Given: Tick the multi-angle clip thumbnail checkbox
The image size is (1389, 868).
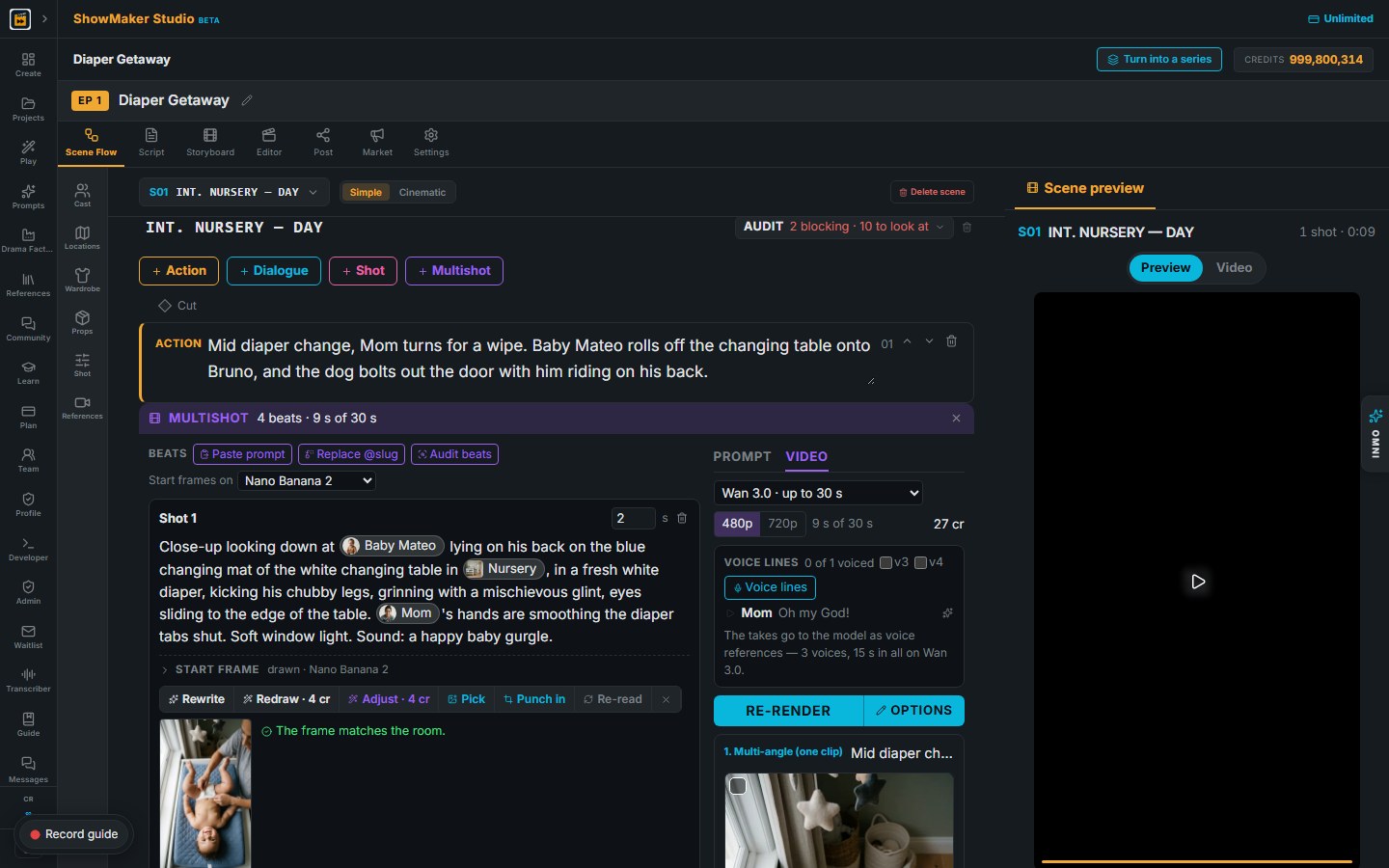Looking at the screenshot, I should (x=738, y=786).
